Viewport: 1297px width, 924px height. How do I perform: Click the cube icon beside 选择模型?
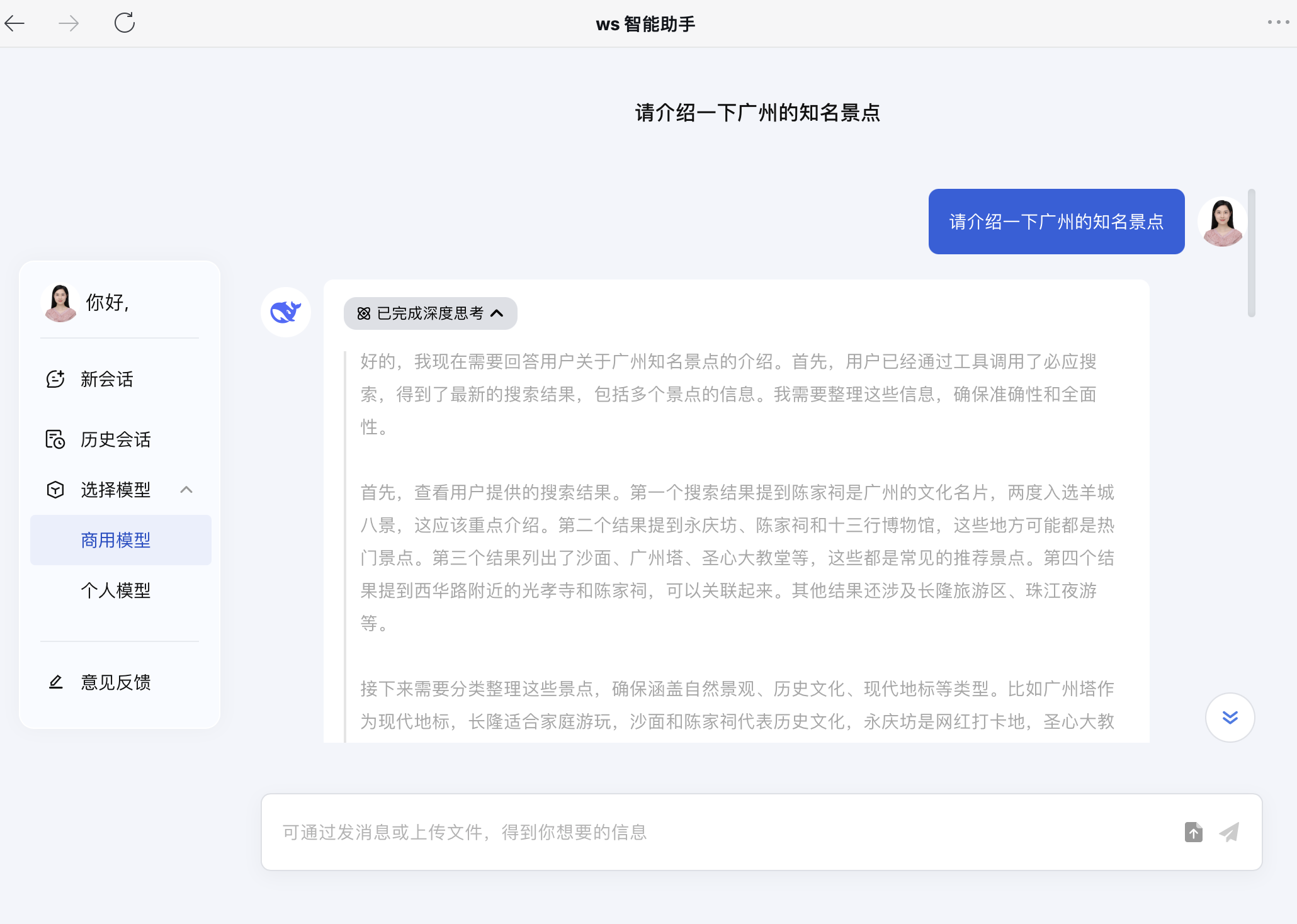[55, 490]
